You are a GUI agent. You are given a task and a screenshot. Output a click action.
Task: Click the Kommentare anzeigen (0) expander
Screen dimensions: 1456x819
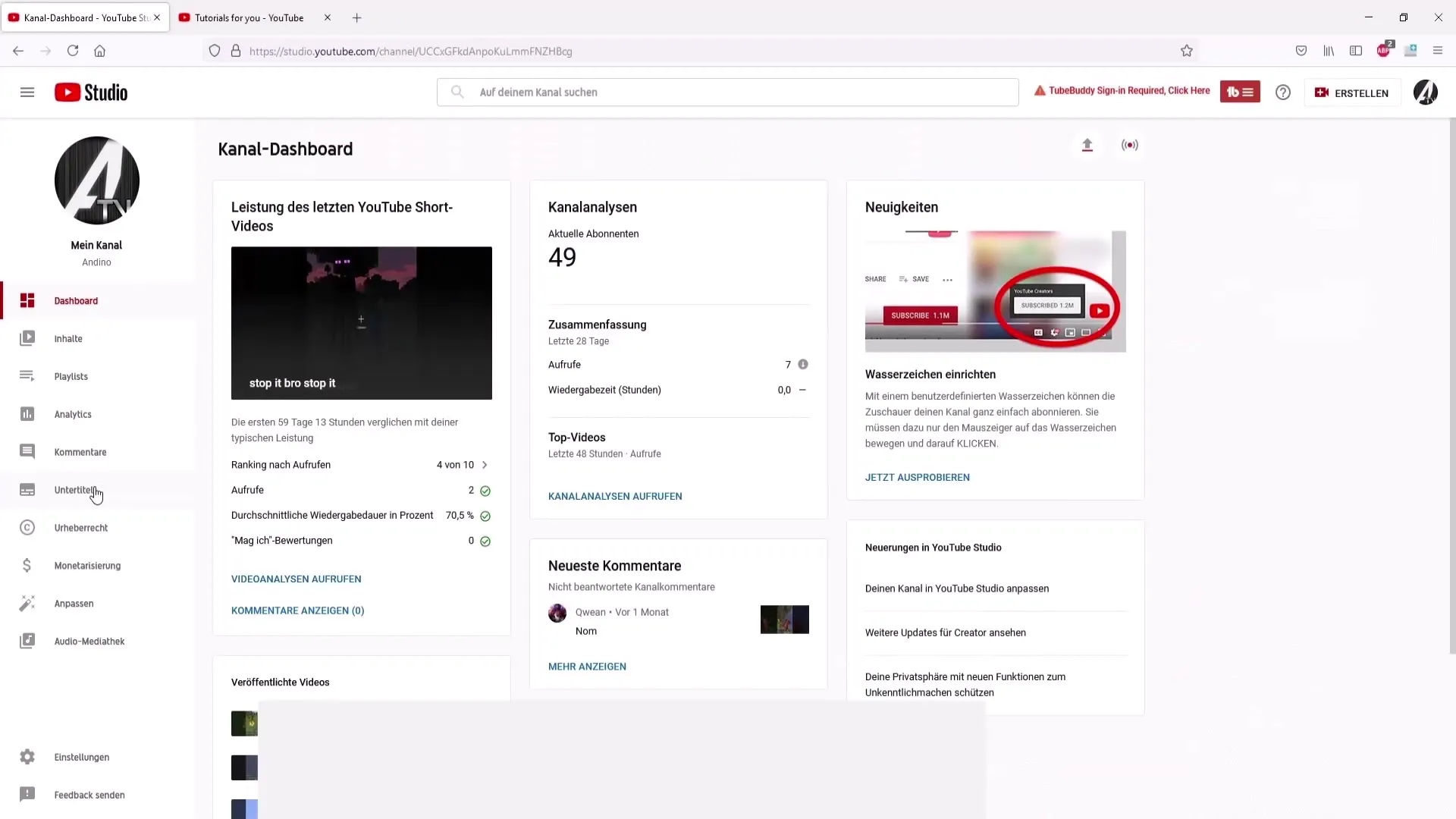[297, 610]
